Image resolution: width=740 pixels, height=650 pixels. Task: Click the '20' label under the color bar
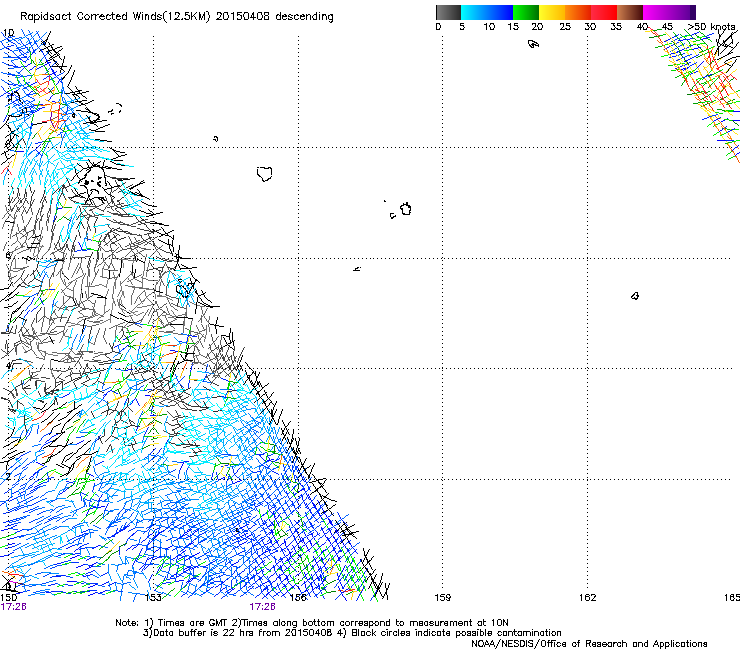click(537, 26)
